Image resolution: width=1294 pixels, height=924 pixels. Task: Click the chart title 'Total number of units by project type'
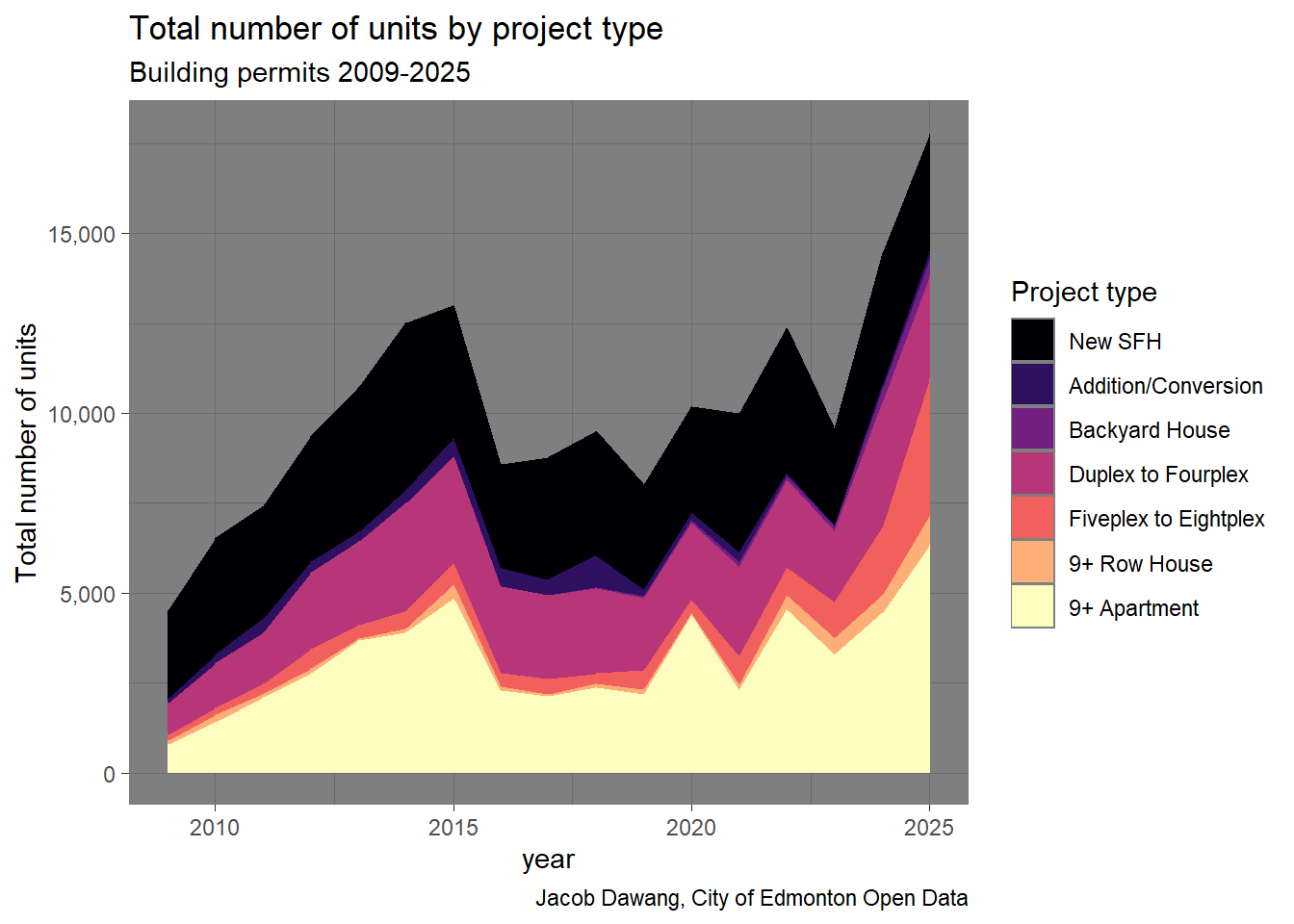[396, 29]
